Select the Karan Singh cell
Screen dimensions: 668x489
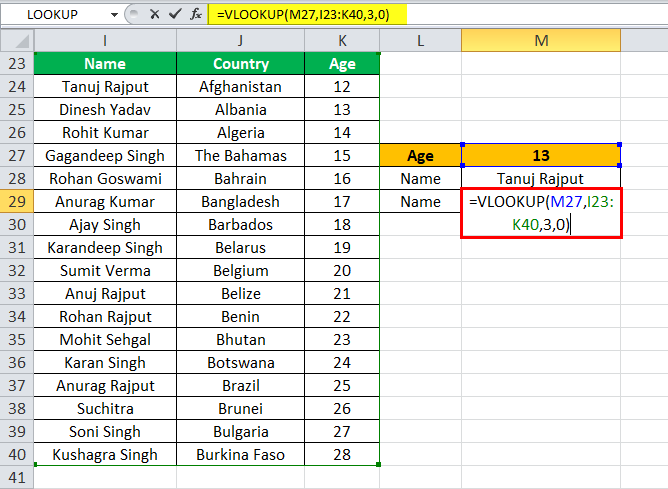click(105, 362)
